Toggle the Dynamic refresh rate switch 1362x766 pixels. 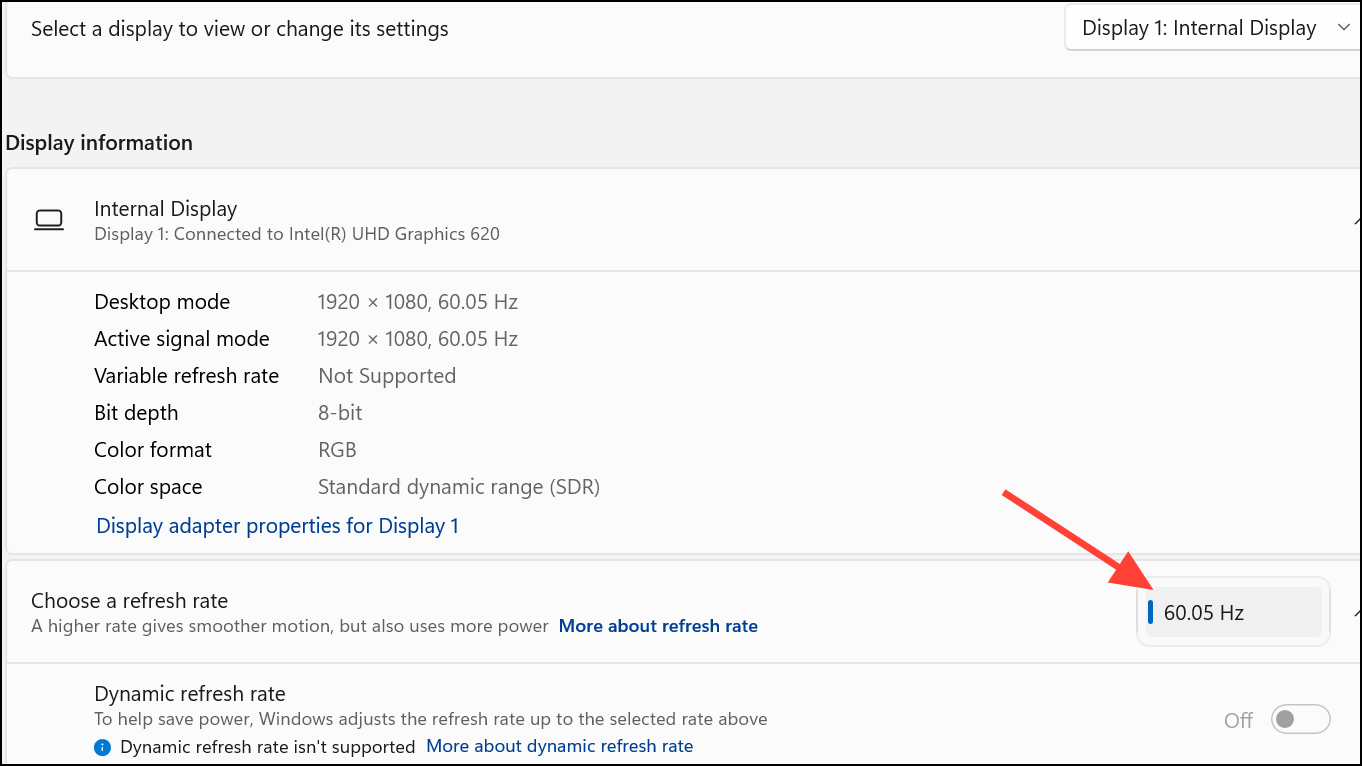pyautogui.click(x=1299, y=719)
